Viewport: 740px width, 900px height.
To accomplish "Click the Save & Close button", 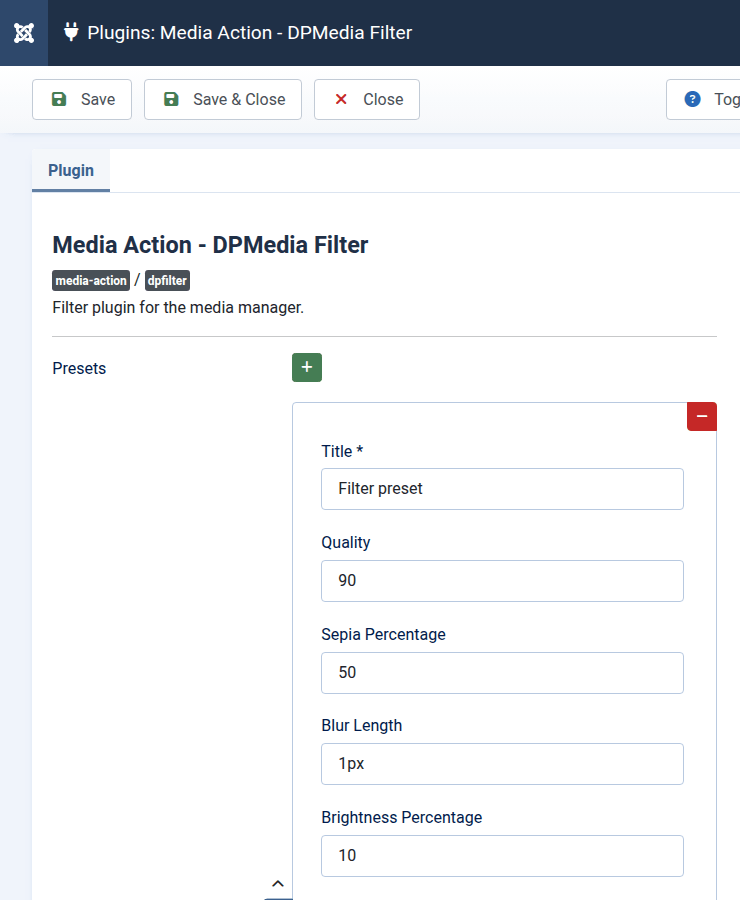I will tap(223, 99).
